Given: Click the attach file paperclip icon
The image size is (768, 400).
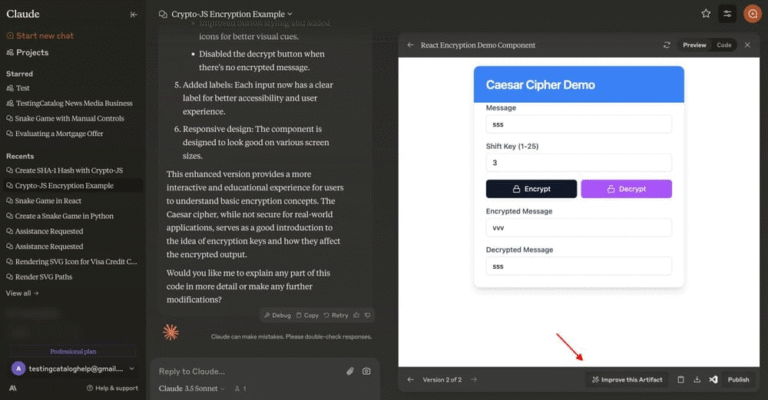Looking at the screenshot, I should coord(350,371).
